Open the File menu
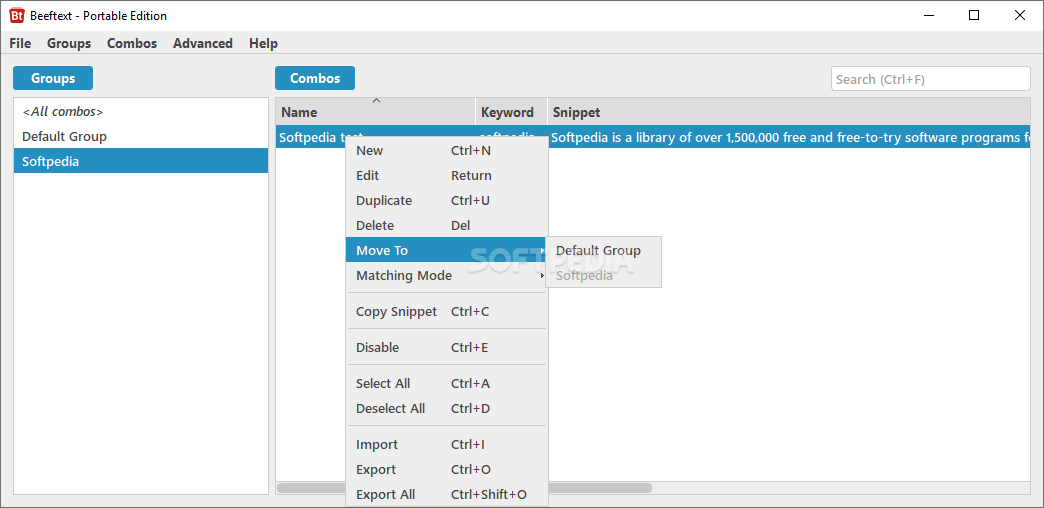1044x508 pixels. pos(20,43)
